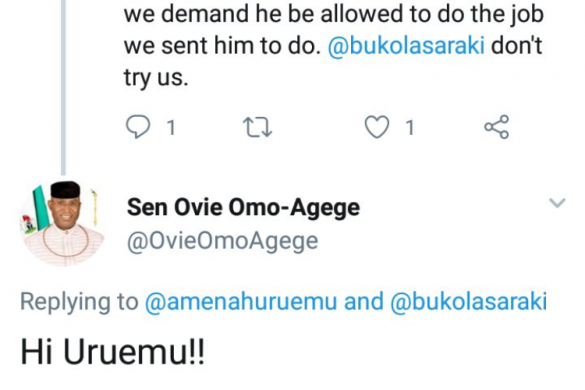The width and height of the screenshot is (585, 390).
Task: Open the Sen Ovie Omo-Agege display name
Action: 243,207
